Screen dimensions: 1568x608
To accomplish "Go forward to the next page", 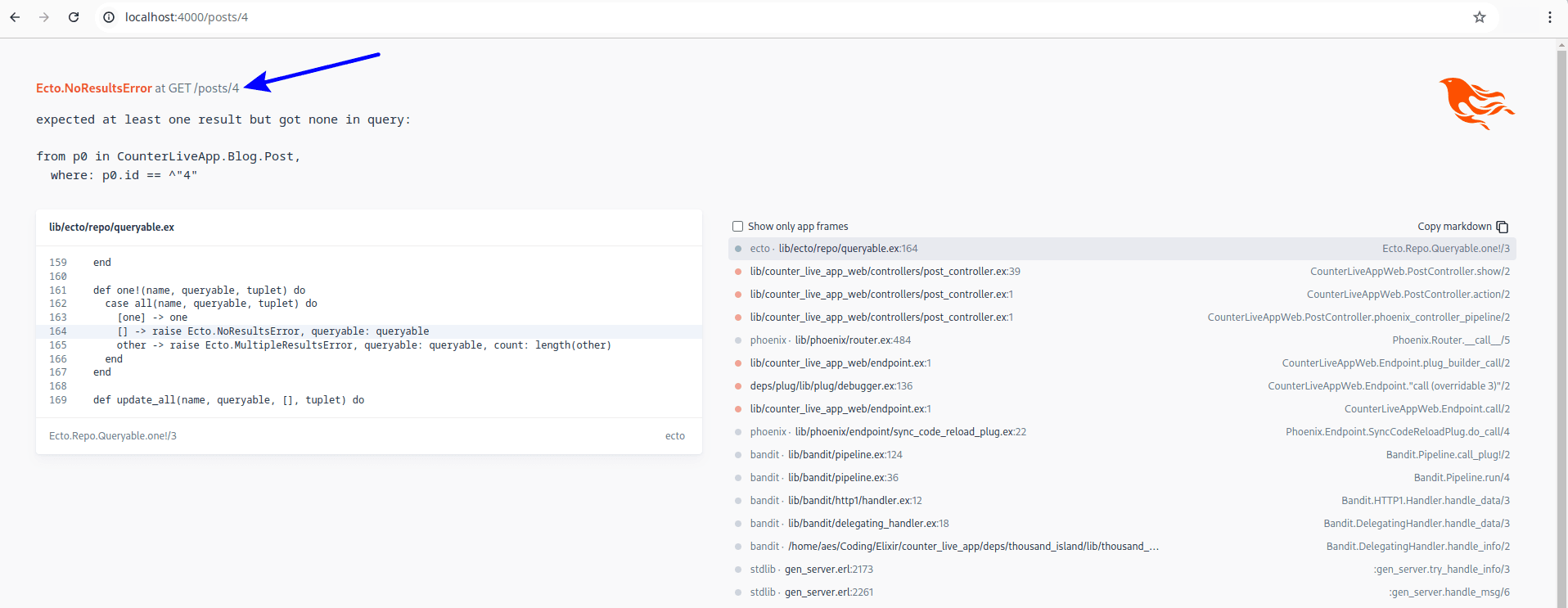I will [x=44, y=16].
